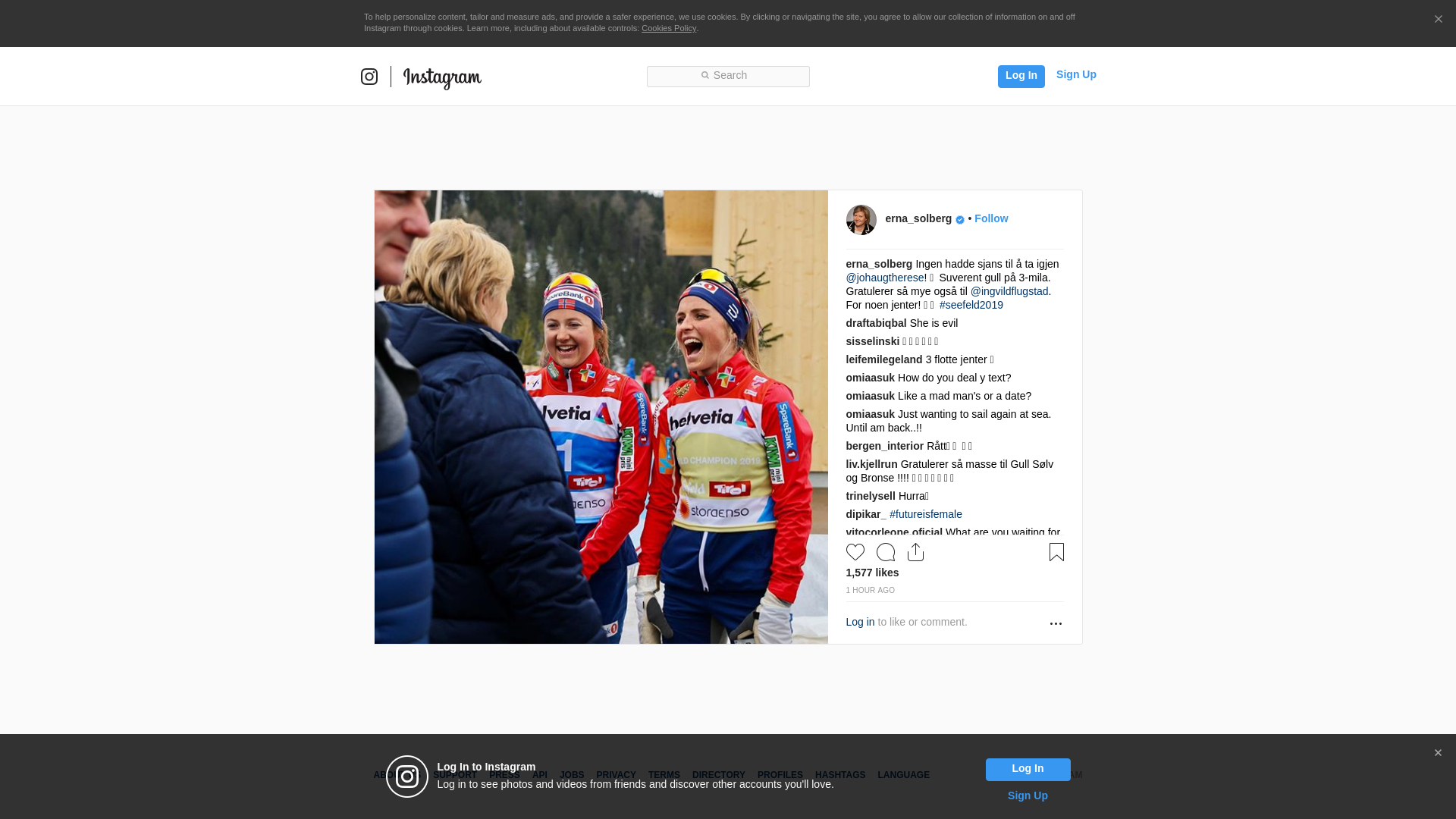Open PRIVACY footer link
The width and height of the screenshot is (1456, 819).
pos(616,775)
